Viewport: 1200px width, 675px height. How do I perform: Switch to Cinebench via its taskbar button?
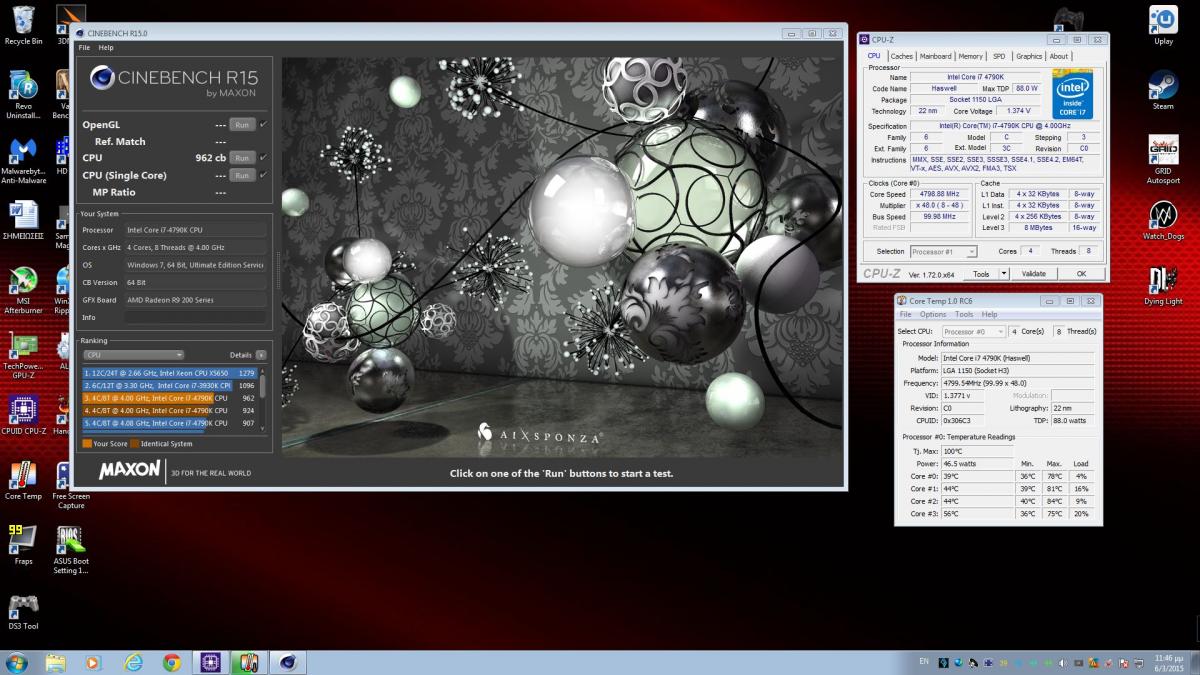[288, 662]
